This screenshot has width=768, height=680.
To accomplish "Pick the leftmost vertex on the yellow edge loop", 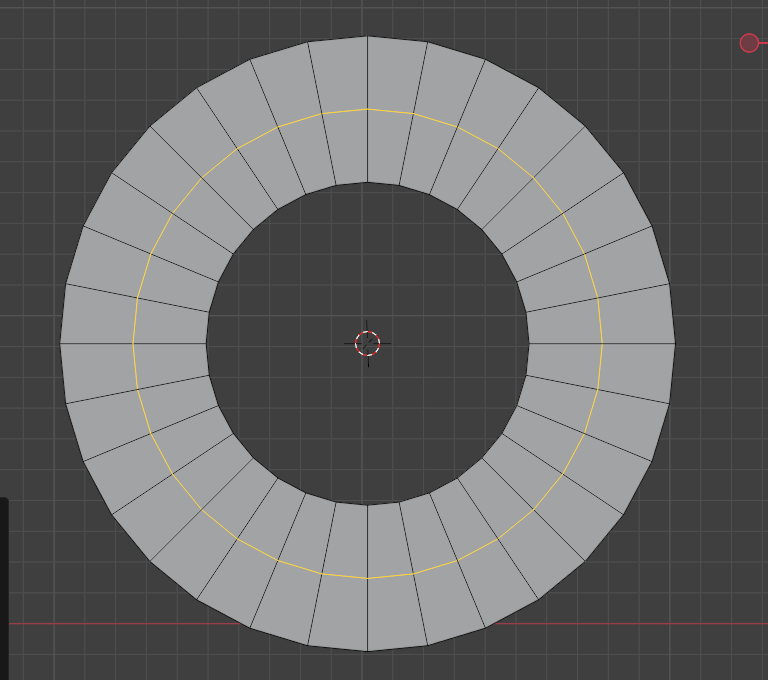I will [133, 343].
